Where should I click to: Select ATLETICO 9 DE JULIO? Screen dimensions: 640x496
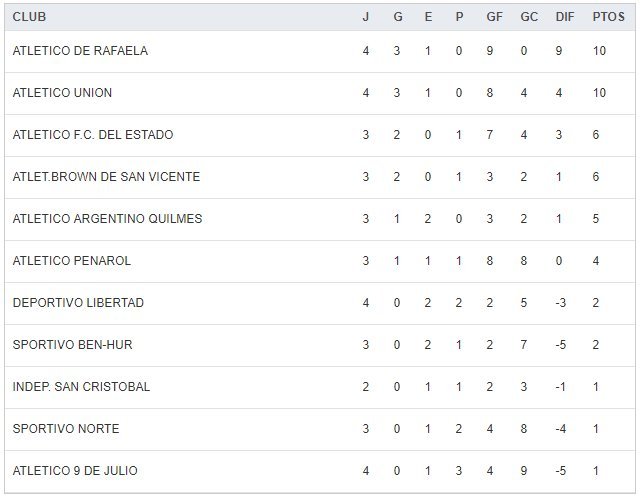point(75,471)
